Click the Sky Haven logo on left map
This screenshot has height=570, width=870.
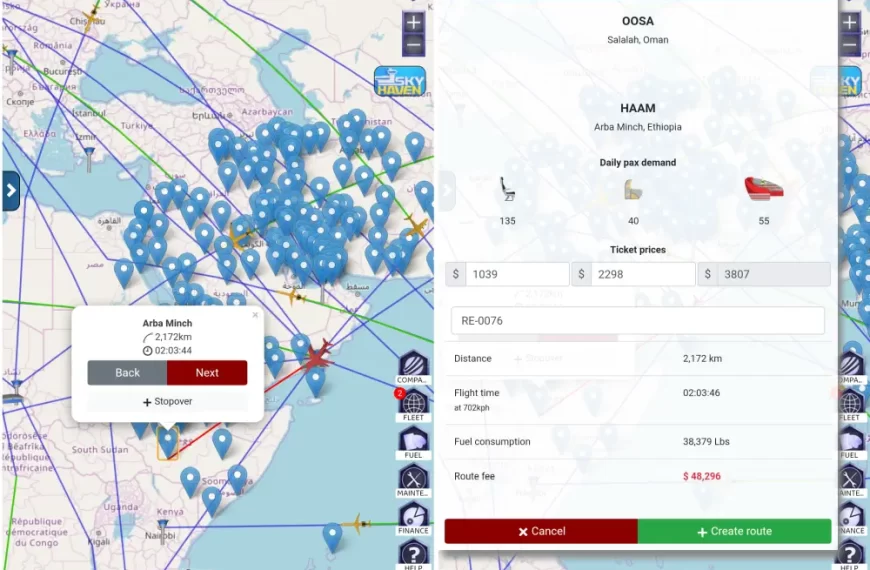[399, 81]
